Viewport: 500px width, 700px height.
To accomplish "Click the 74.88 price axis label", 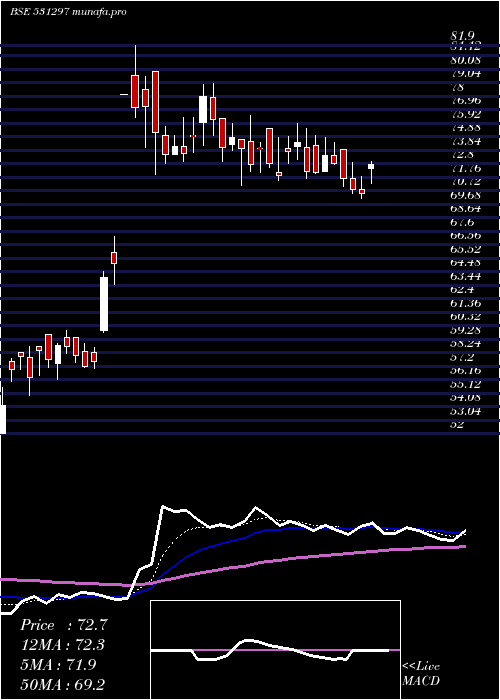I will [x=466, y=127].
